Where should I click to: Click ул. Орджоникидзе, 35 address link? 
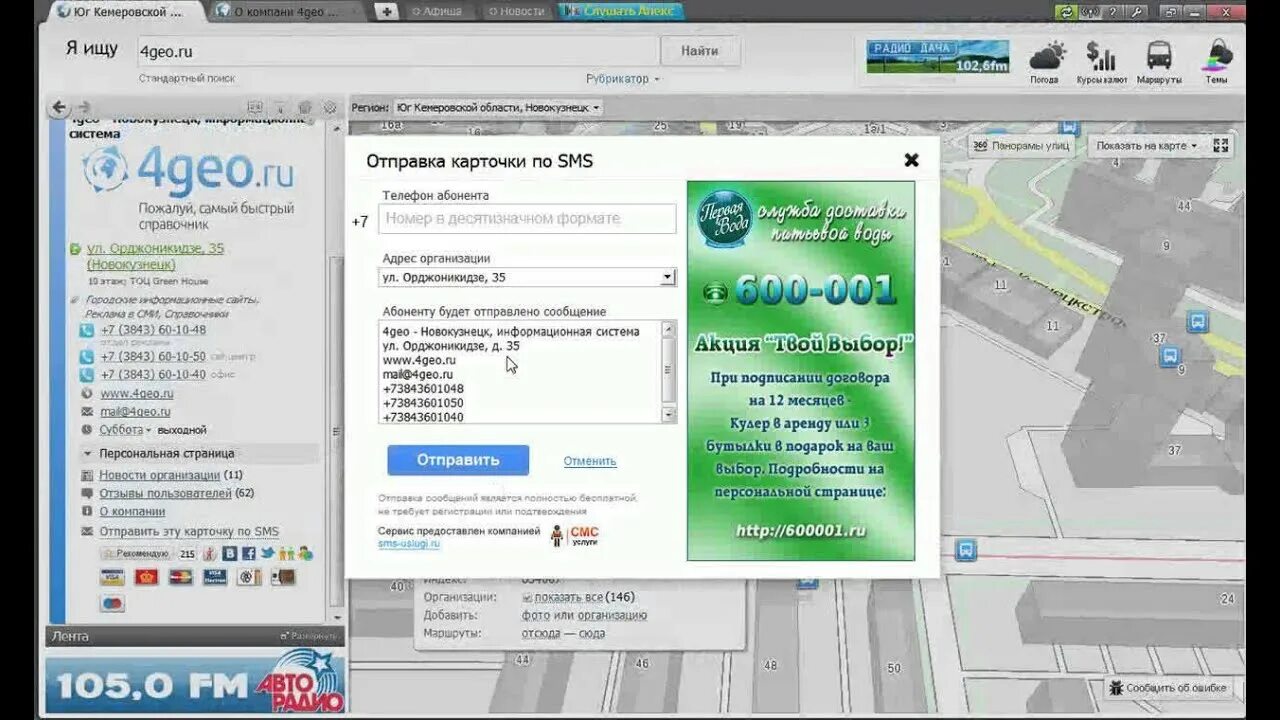(155, 256)
